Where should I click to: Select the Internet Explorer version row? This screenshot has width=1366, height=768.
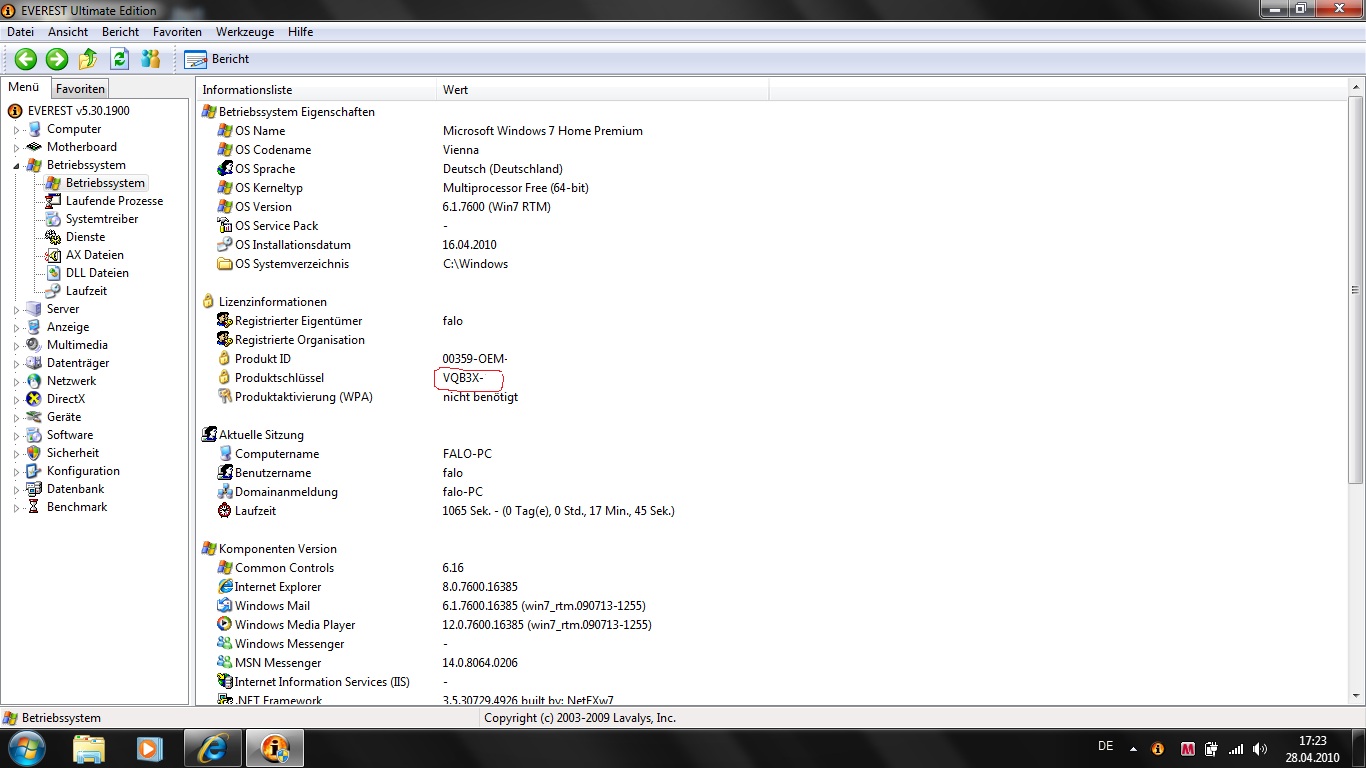click(x=772, y=587)
